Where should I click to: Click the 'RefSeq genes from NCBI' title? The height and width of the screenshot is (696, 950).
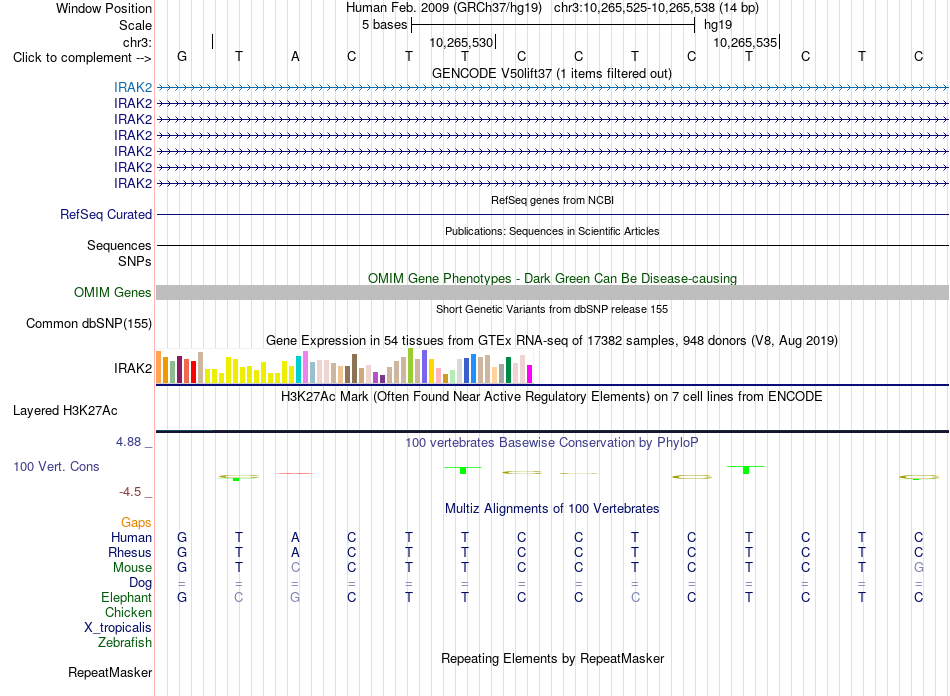coord(553,200)
